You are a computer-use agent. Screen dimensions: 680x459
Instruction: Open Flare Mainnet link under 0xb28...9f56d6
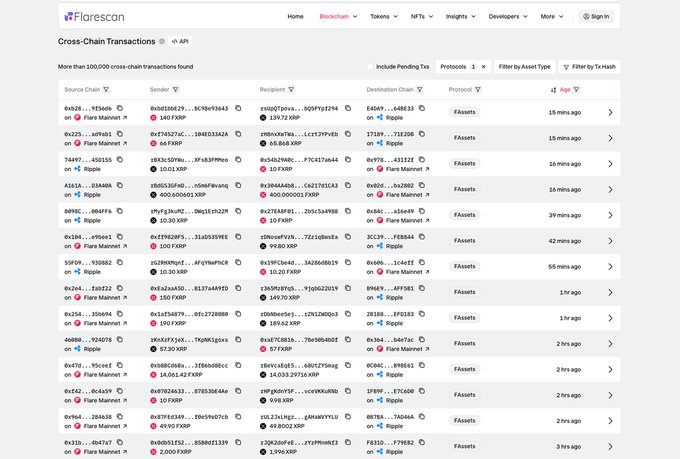(105, 118)
